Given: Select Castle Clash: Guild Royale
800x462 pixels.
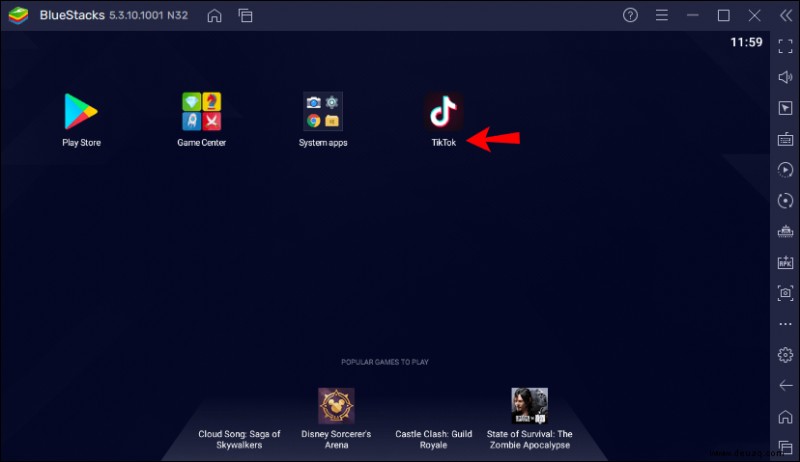Looking at the screenshot, I should coord(433,439).
